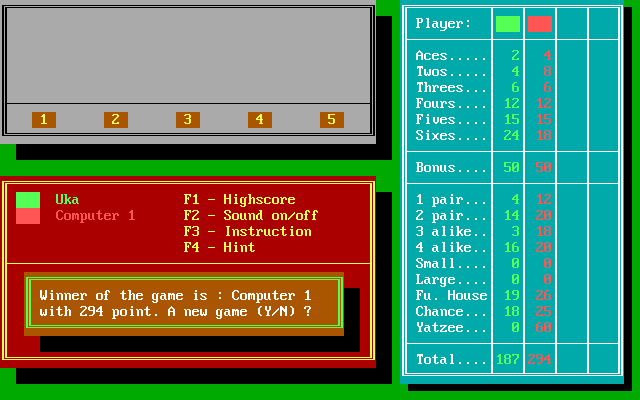Select the Twos row label

coord(451,71)
